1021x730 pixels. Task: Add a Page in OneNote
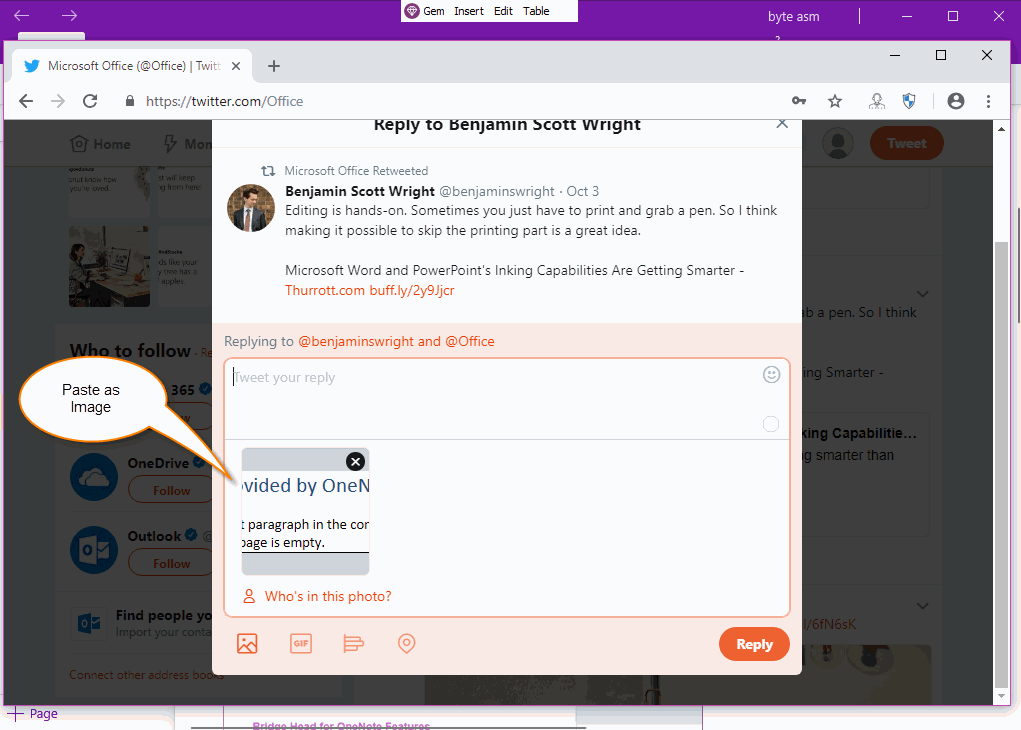32,713
